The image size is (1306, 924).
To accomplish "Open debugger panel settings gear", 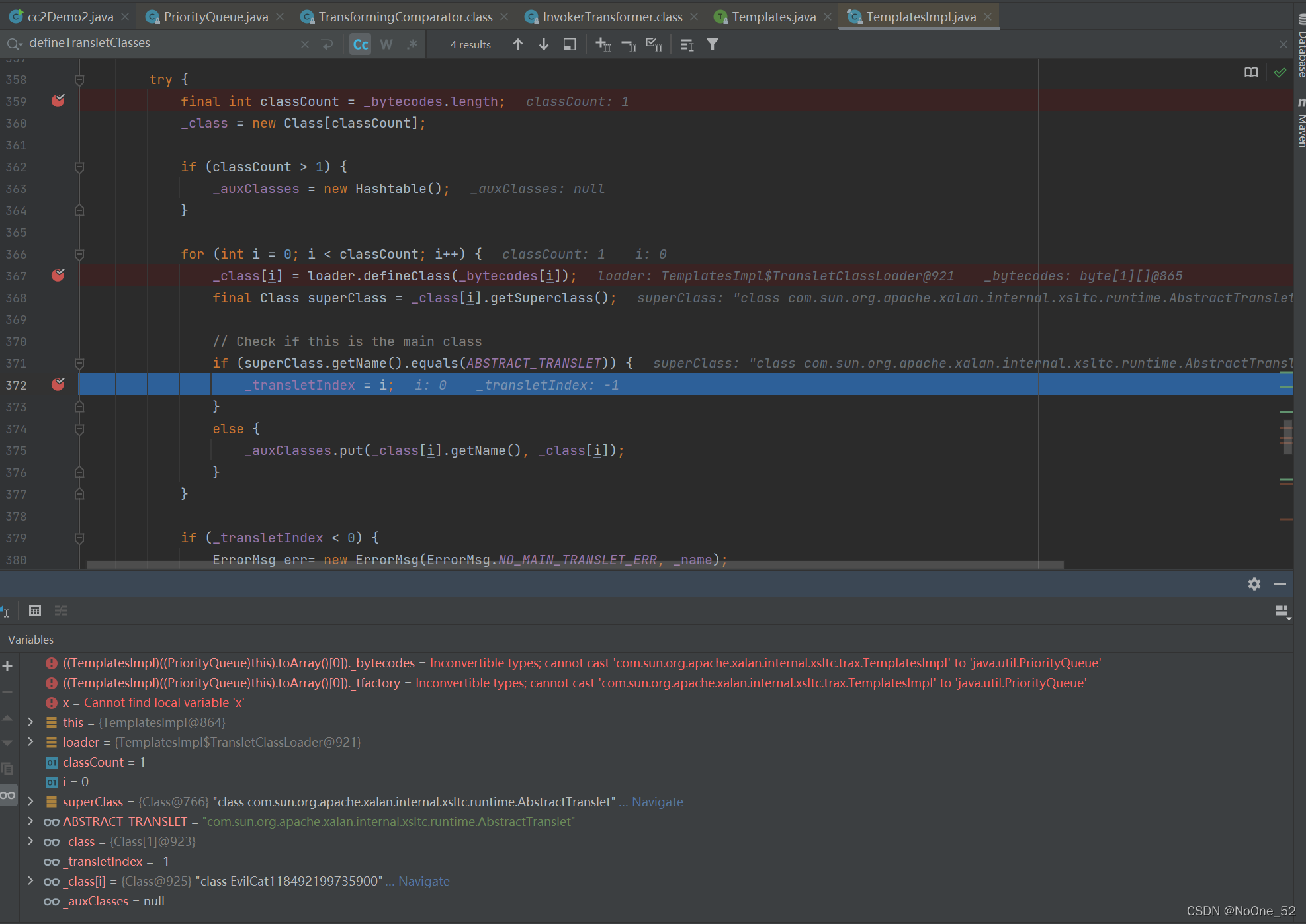I will 1254,583.
